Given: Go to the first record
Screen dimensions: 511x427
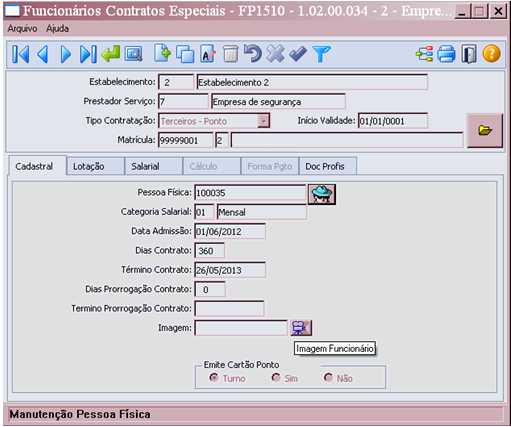Looking at the screenshot, I should tap(21, 54).
